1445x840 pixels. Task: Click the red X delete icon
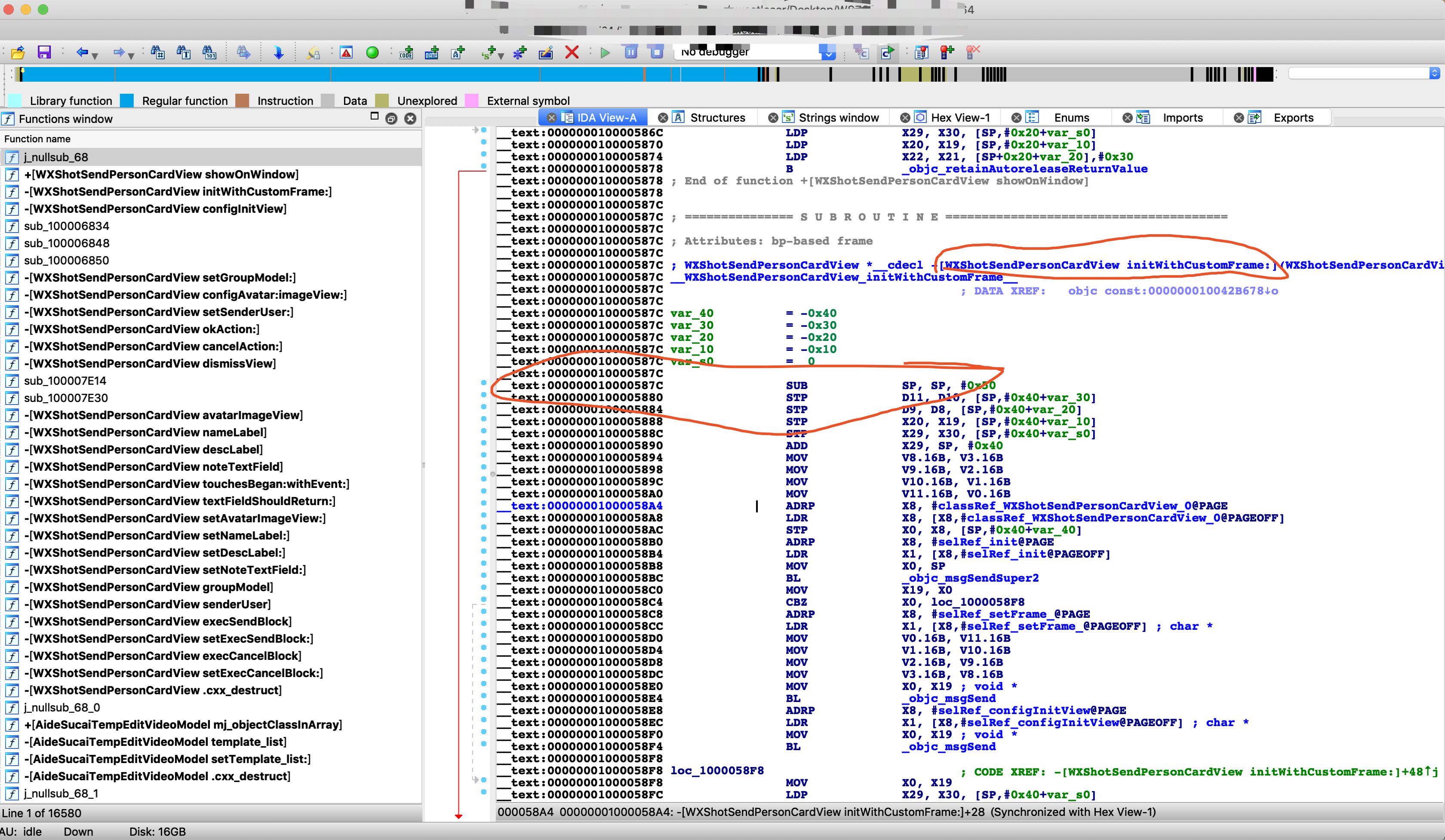pyautogui.click(x=572, y=53)
